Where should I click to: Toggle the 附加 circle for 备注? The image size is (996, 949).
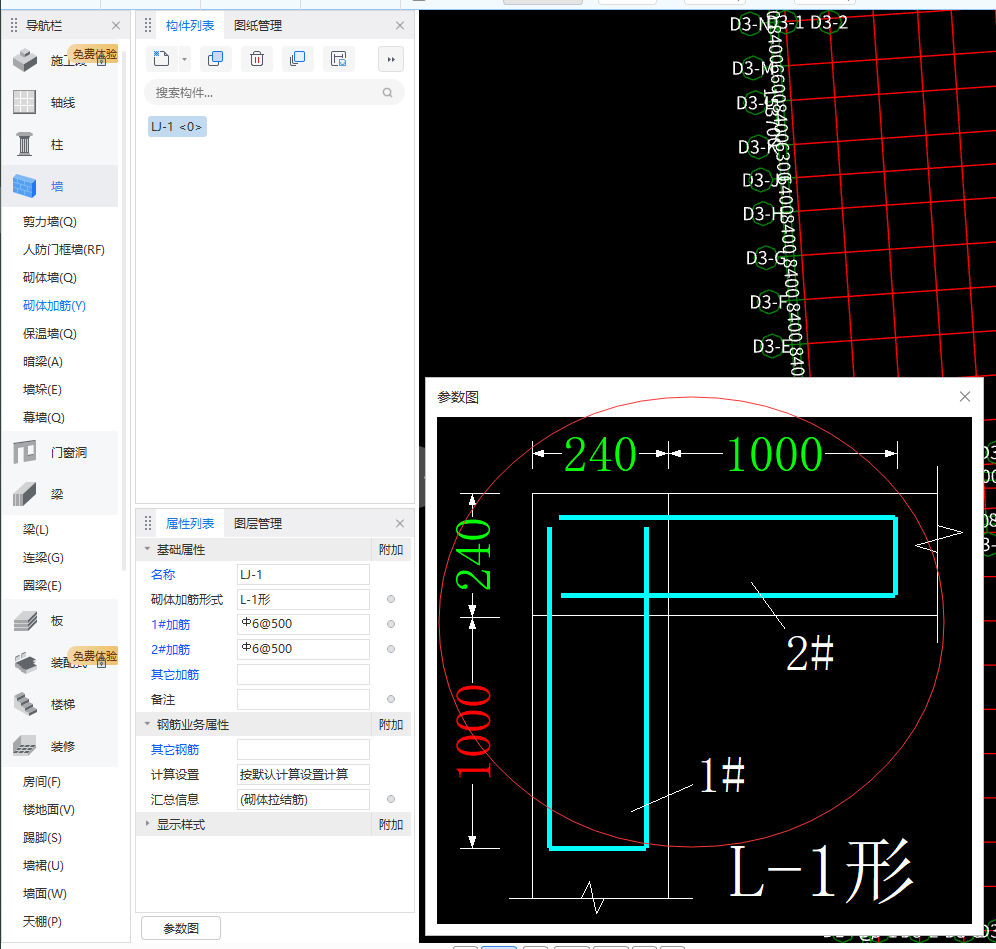[391, 699]
